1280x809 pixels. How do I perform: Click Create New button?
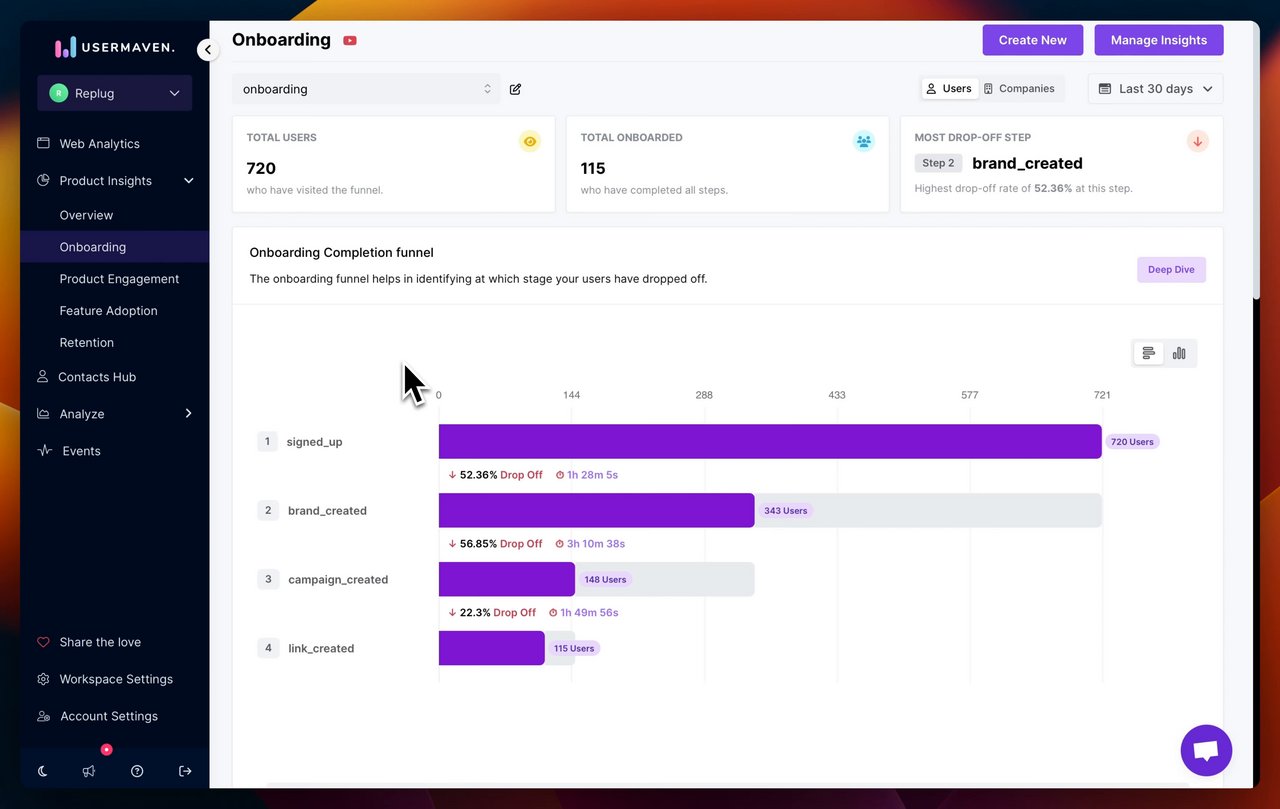click(1032, 40)
